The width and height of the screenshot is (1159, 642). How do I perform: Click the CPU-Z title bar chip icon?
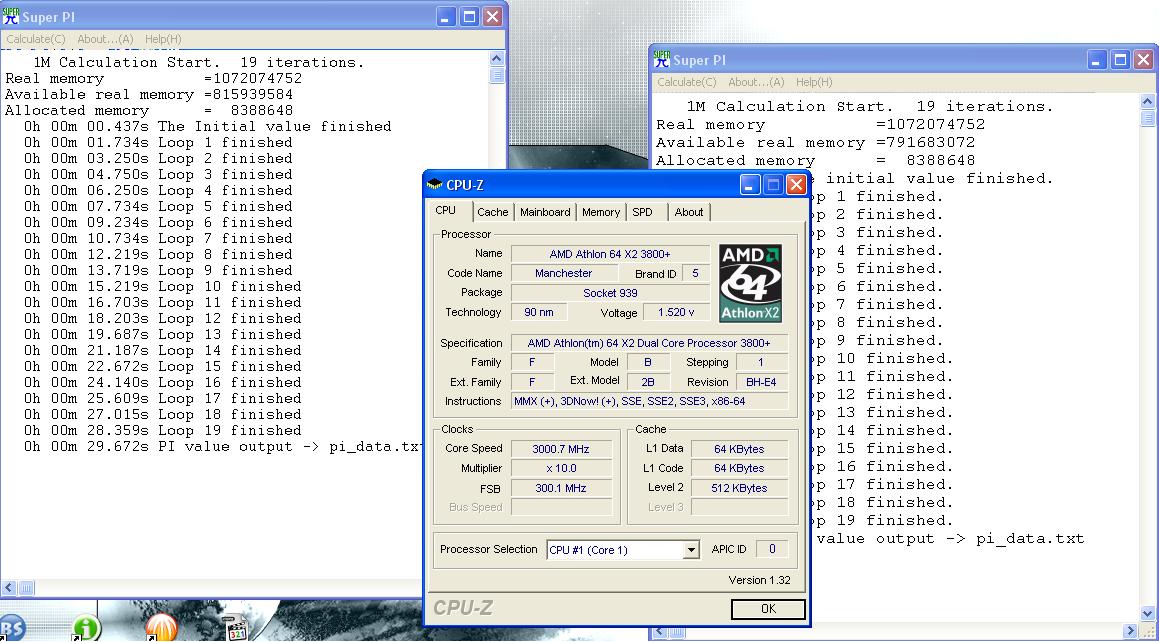point(435,185)
